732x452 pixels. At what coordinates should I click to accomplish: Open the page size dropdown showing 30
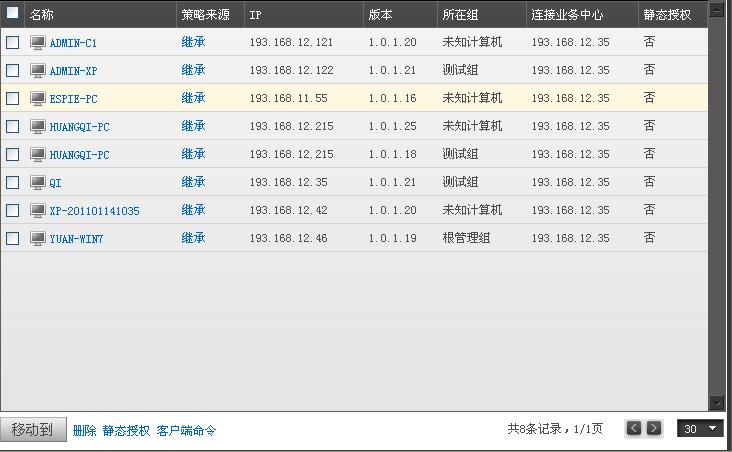[700, 428]
